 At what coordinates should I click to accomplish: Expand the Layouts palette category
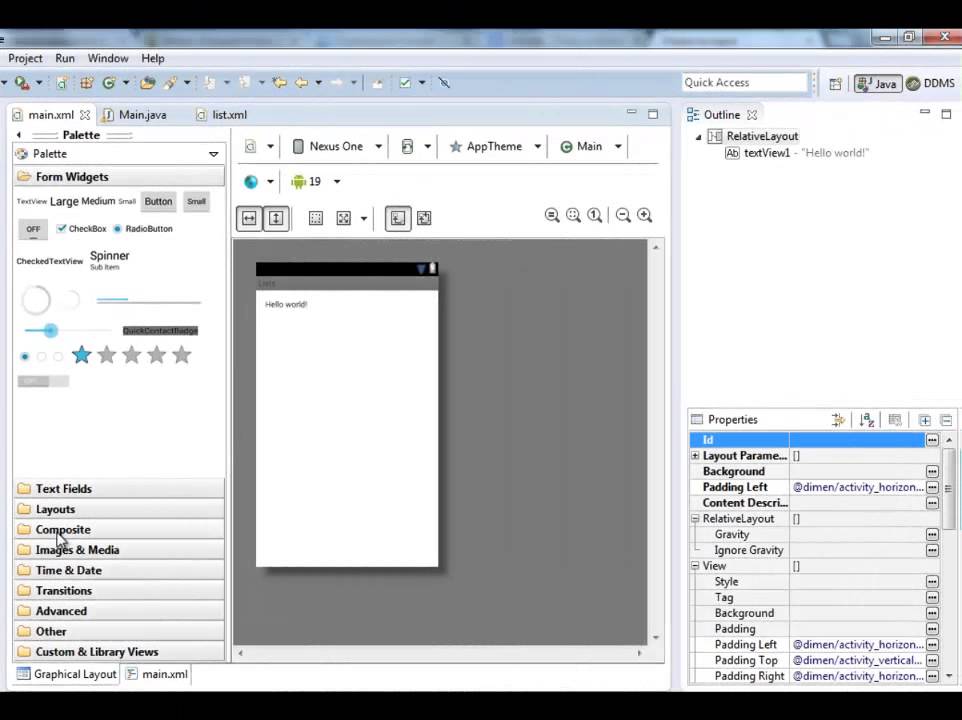click(x=119, y=509)
